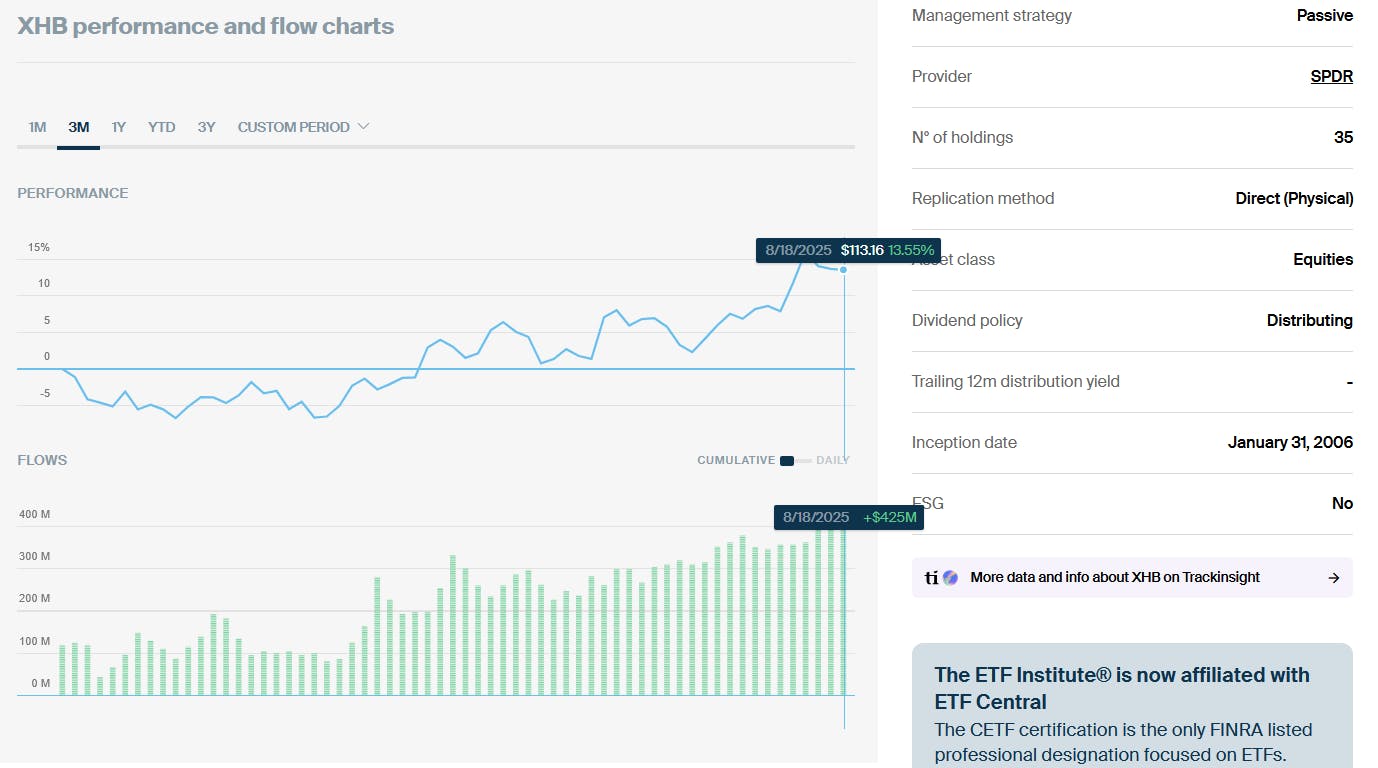This screenshot has height=768, width=1378.
Task: Open the SPDR provider link
Action: pos(1331,76)
